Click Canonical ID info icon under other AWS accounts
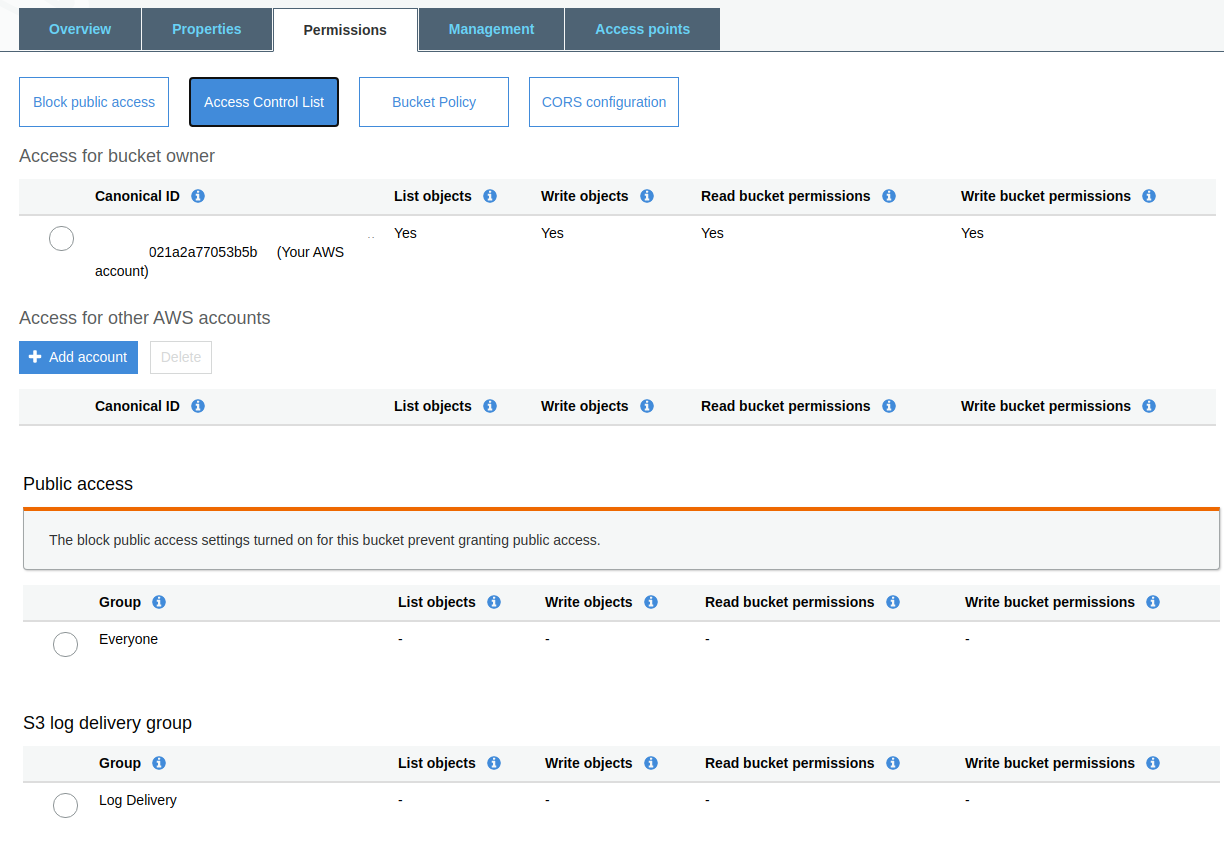The height and width of the screenshot is (842, 1226). coord(197,406)
